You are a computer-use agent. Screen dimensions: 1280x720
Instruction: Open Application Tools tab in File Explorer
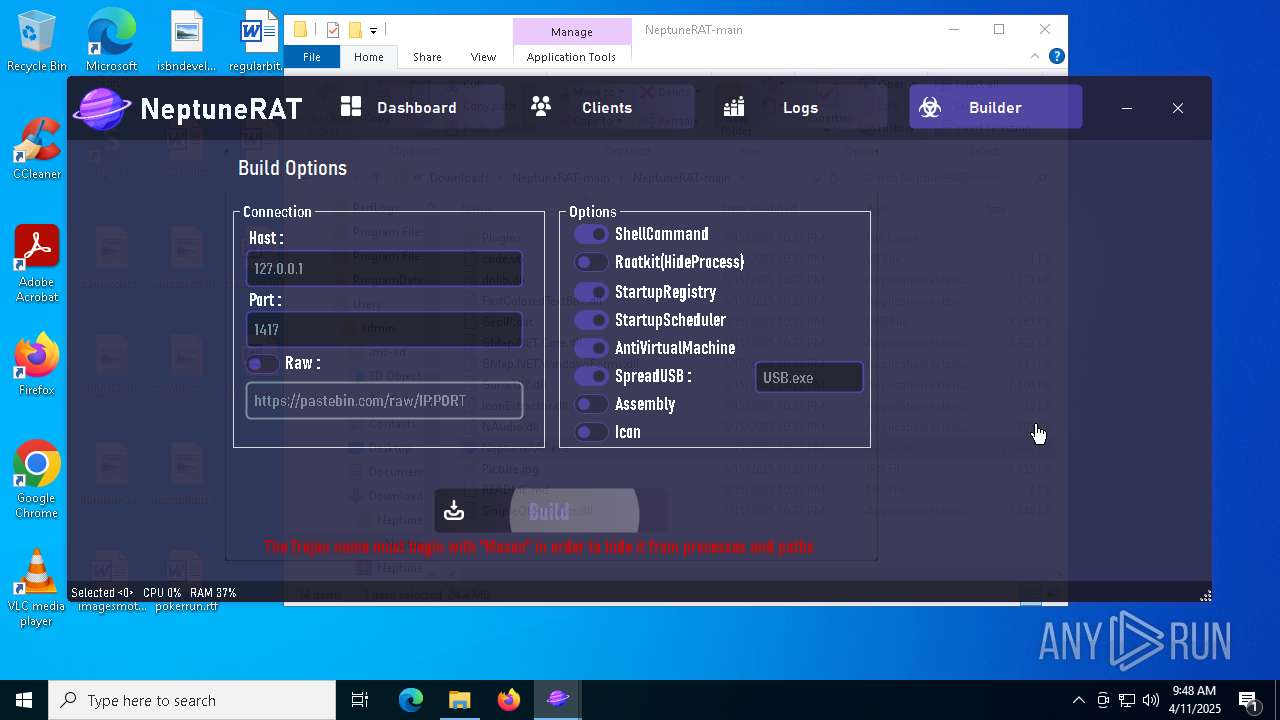pos(571,57)
